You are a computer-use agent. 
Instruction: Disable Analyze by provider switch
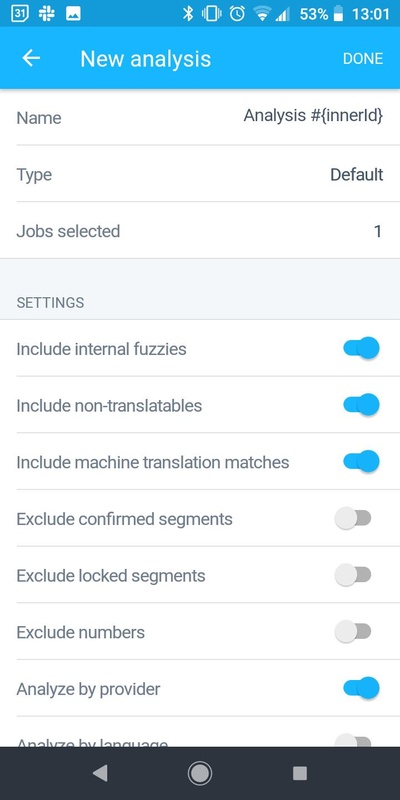point(361,688)
